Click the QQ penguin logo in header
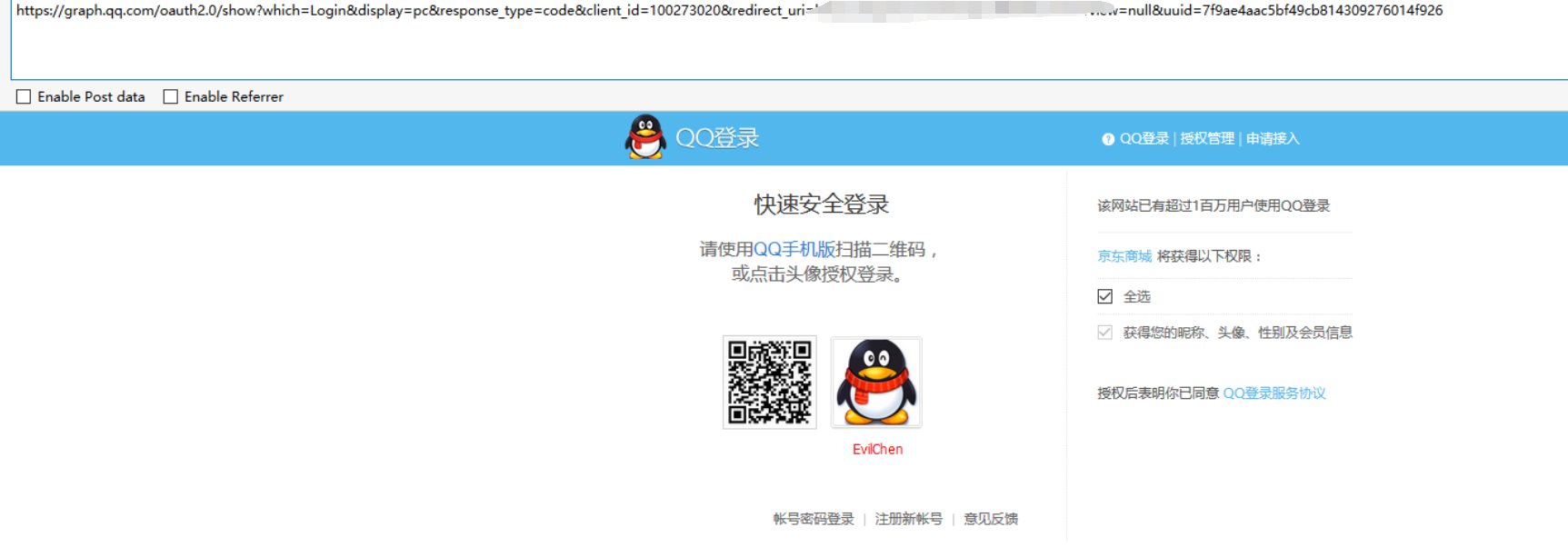Screen dimensions: 1568x547 click(645, 138)
